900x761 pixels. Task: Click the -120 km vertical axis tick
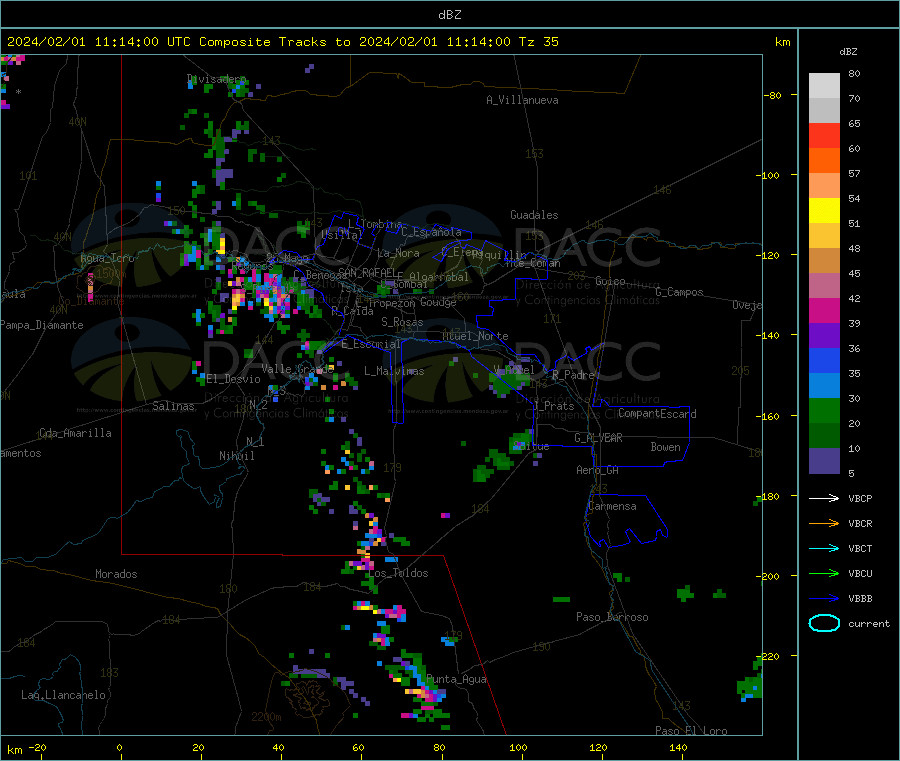click(x=771, y=255)
